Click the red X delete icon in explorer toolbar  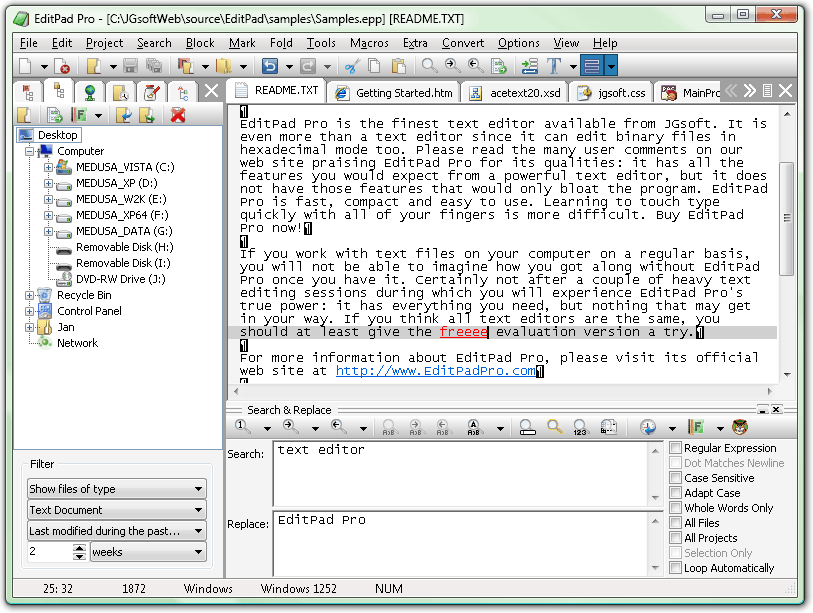[x=178, y=115]
